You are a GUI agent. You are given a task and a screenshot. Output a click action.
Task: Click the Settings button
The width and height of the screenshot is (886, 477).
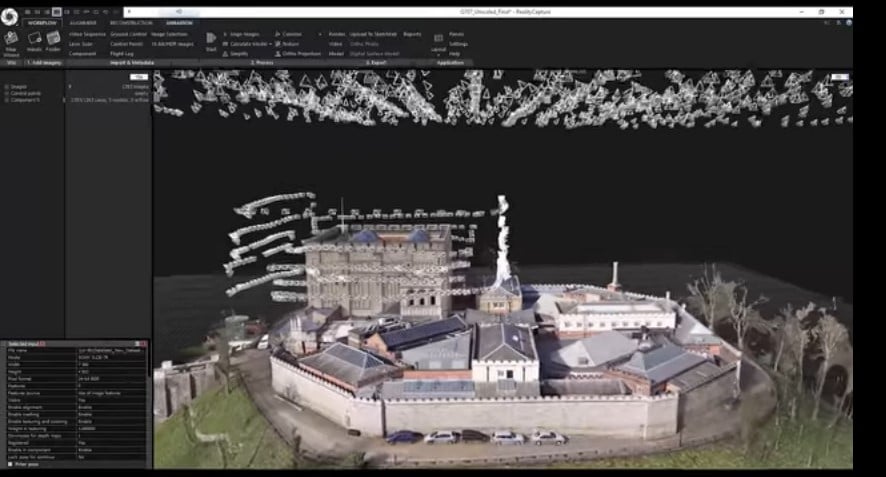(x=458, y=44)
